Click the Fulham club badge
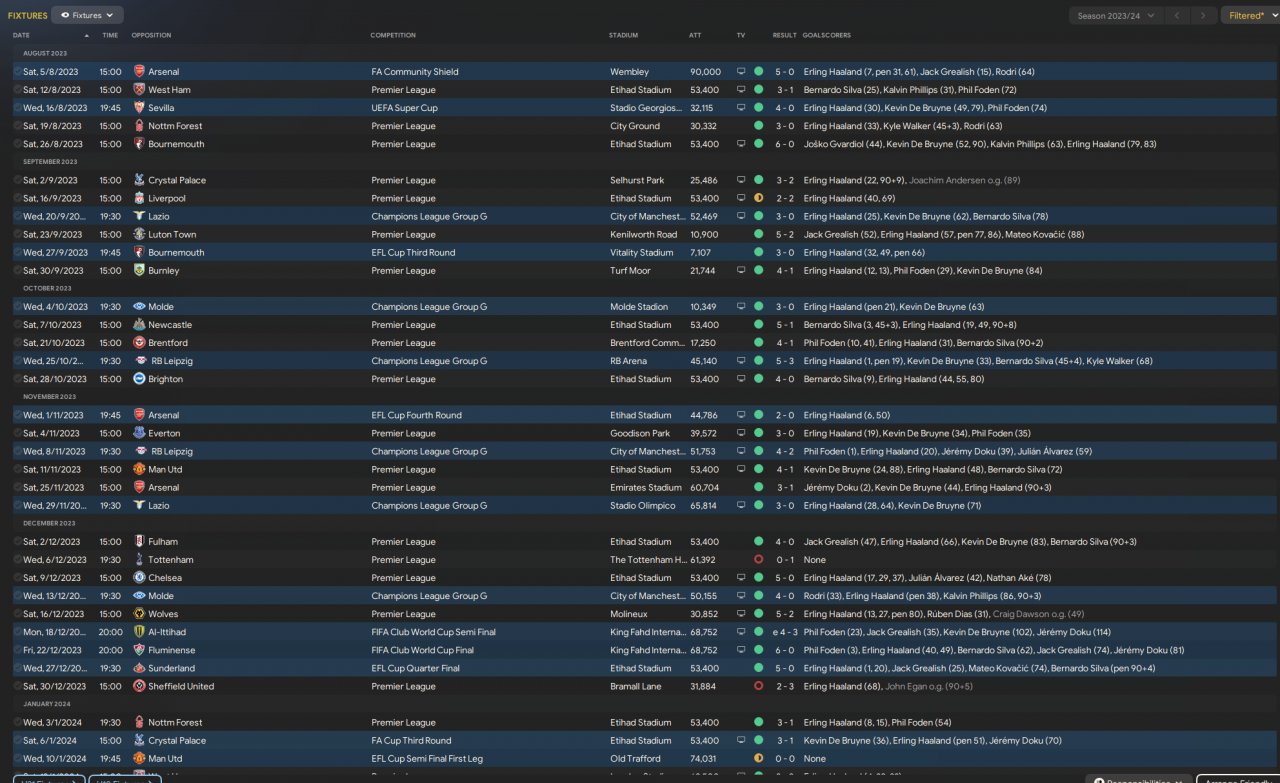Viewport: 1280px width, 783px height. [x=139, y=542]
